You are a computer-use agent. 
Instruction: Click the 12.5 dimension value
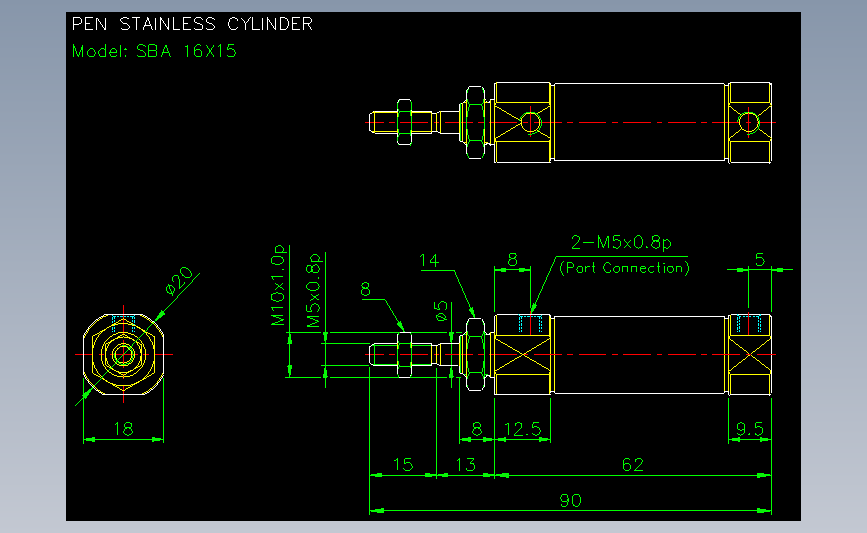(523, 430)
